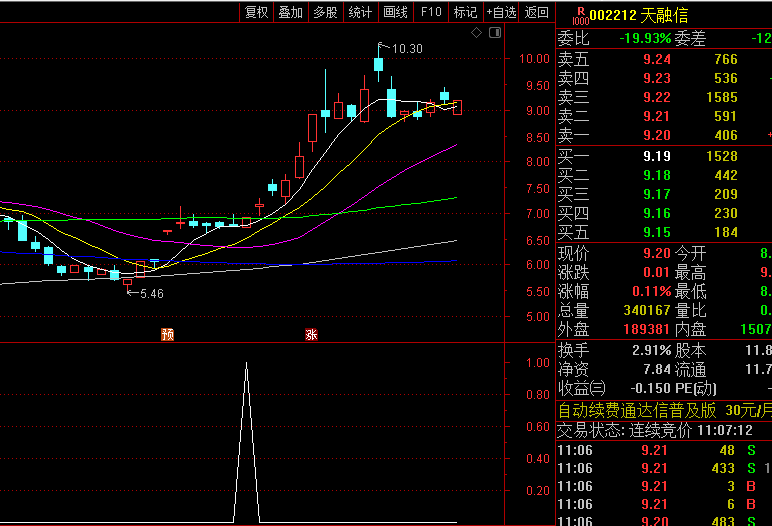The image size is (772, 526).
Task: Click 卖三 price 9.22
Action: (x=657, y=98)
